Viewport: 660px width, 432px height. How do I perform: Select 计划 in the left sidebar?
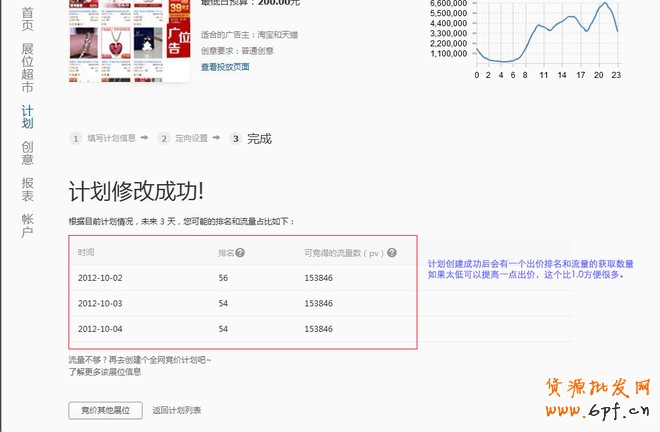(27, 116)
